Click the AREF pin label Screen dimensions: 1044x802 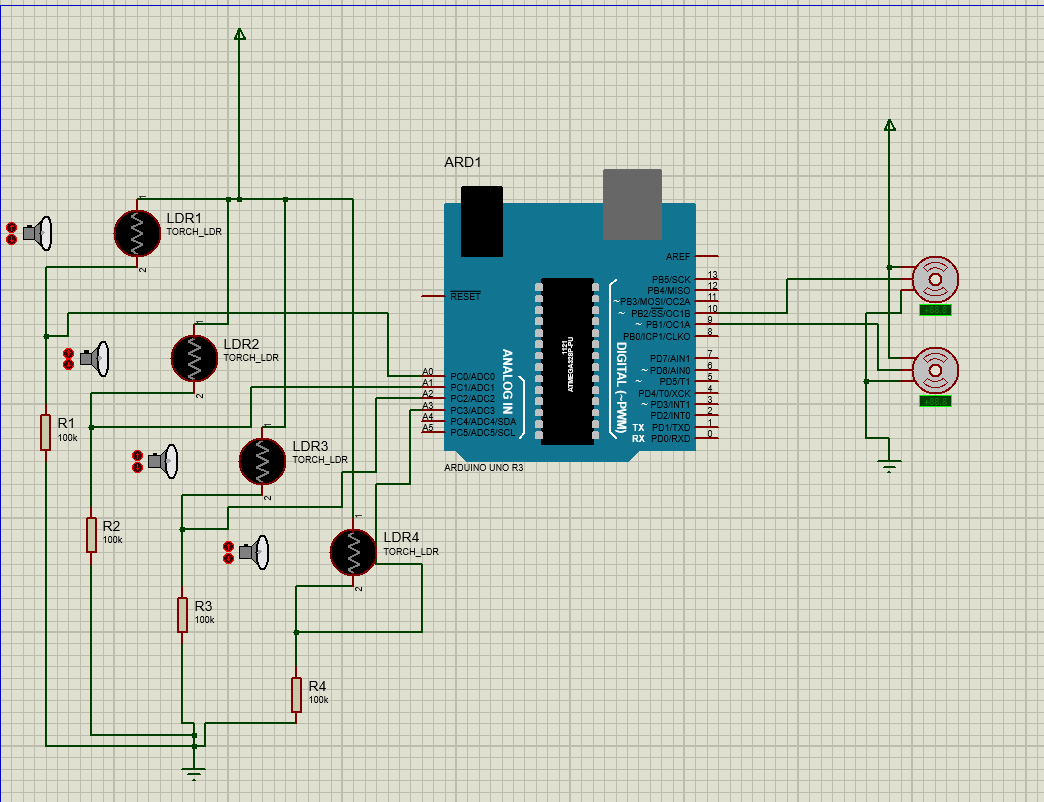[x=678, y=256]
